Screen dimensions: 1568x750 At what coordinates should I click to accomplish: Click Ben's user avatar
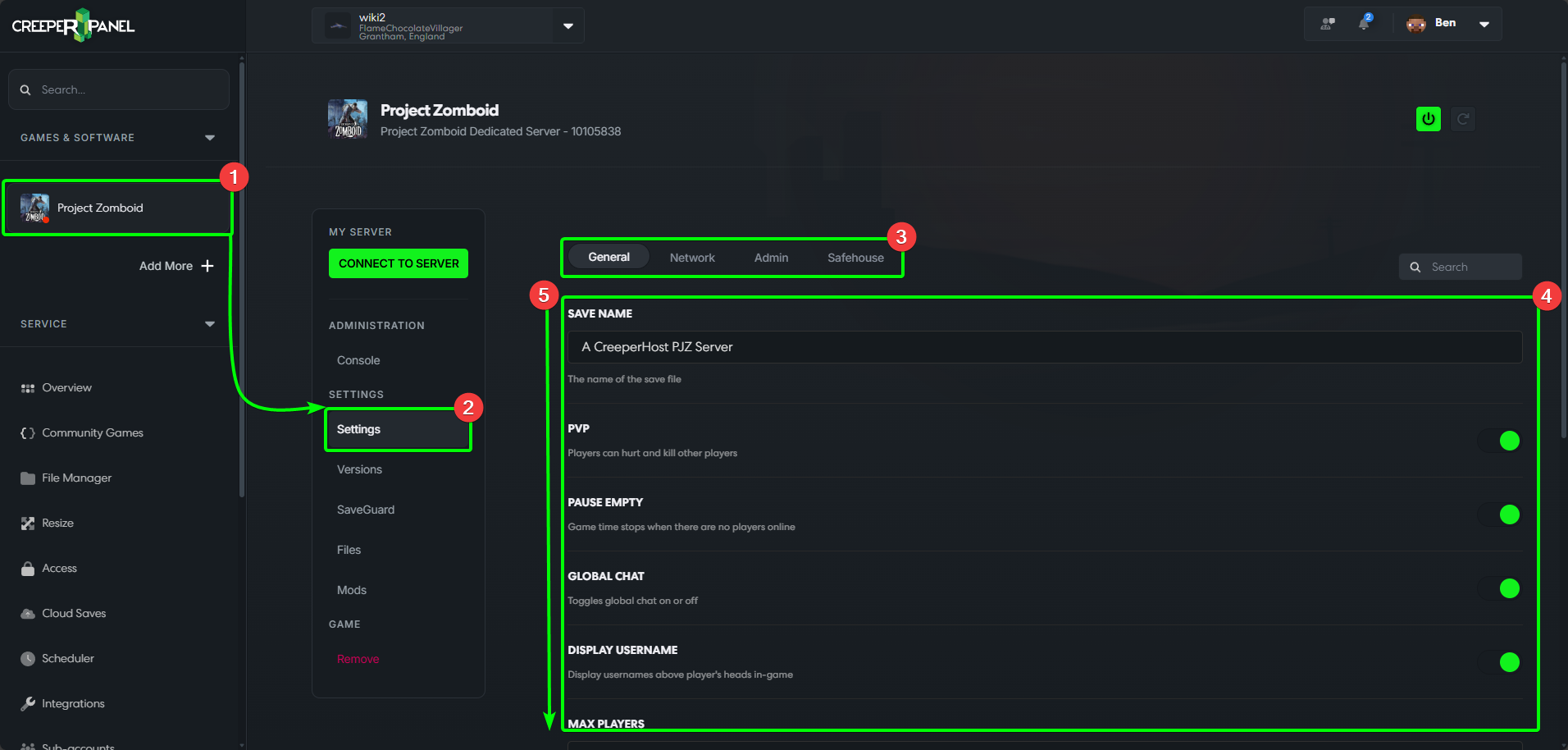pyautogui.click(x=1416, y=24)
